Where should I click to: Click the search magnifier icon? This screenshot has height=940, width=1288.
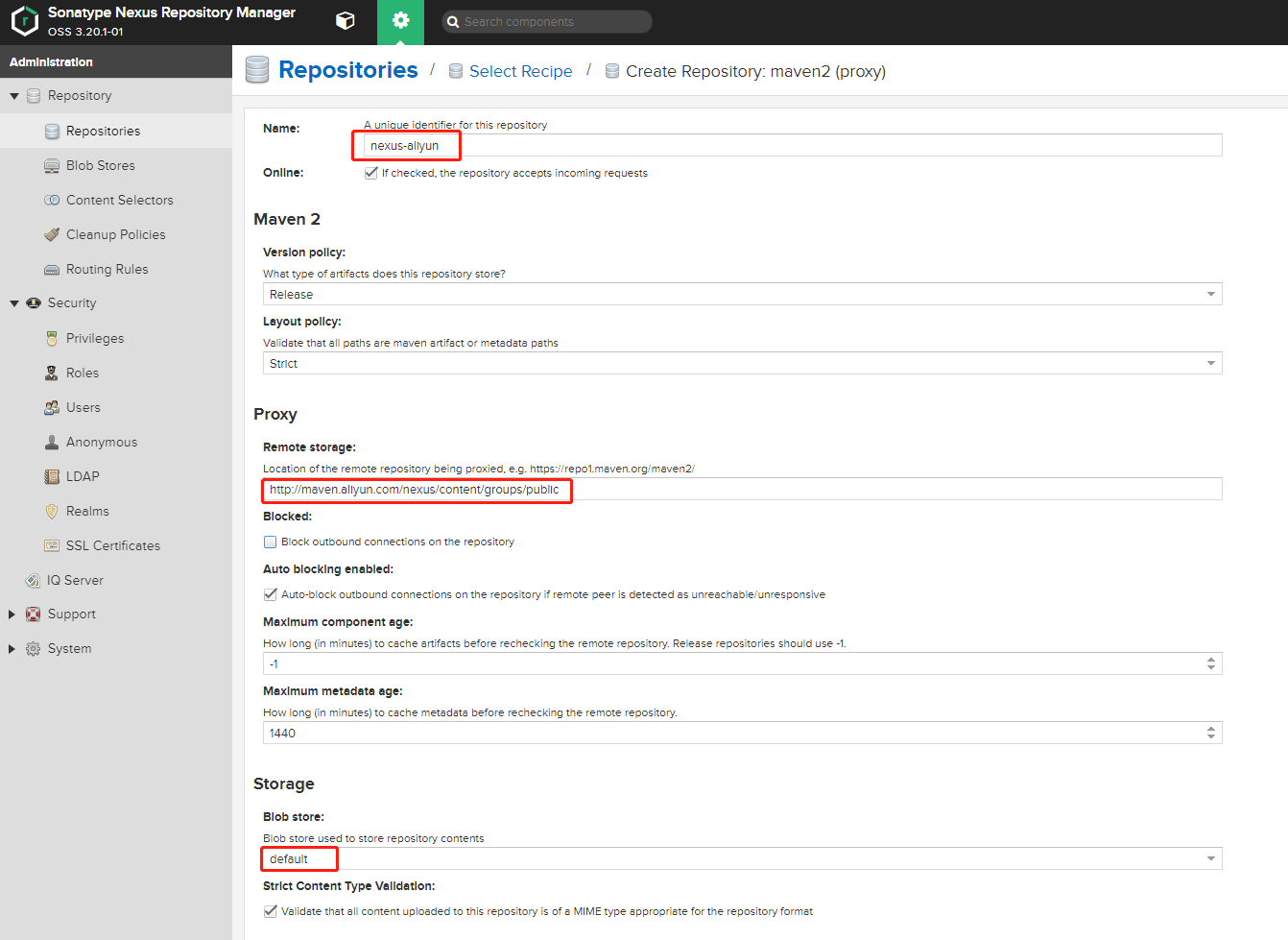coord(453,22)
